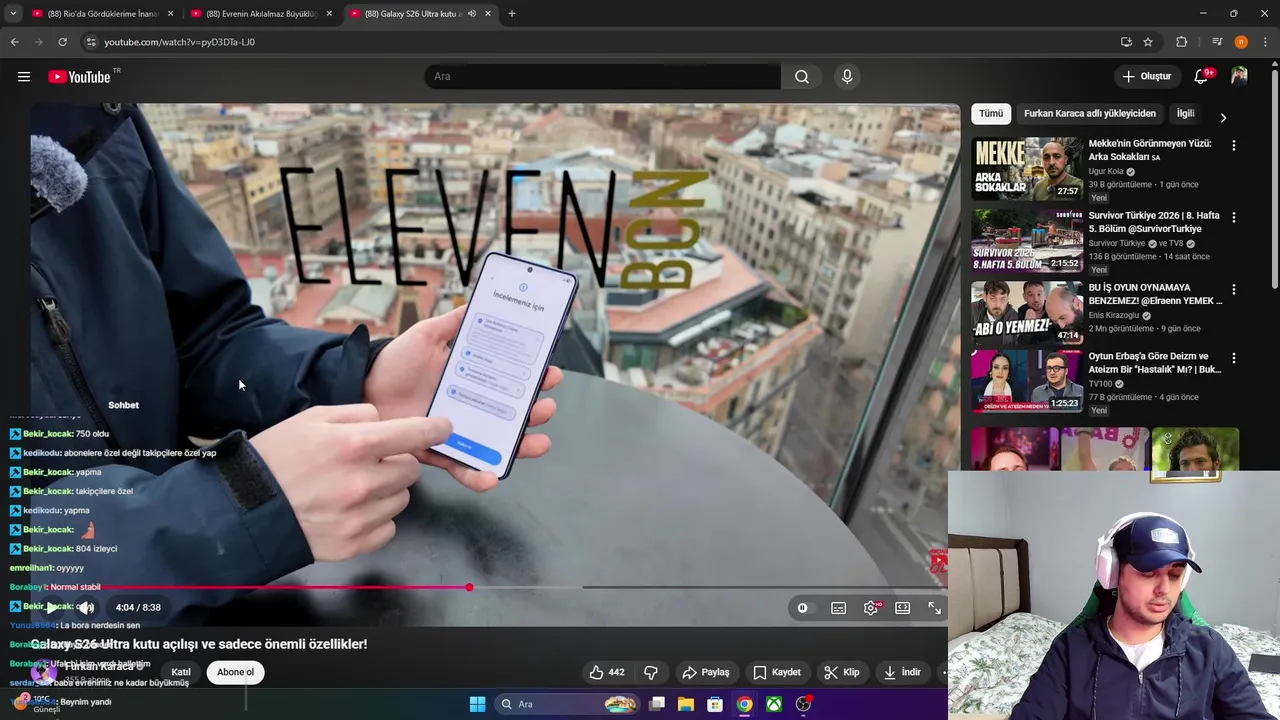Toggle subtitles with the captions button
This screenshot has height=720, width=1280.
839,608
